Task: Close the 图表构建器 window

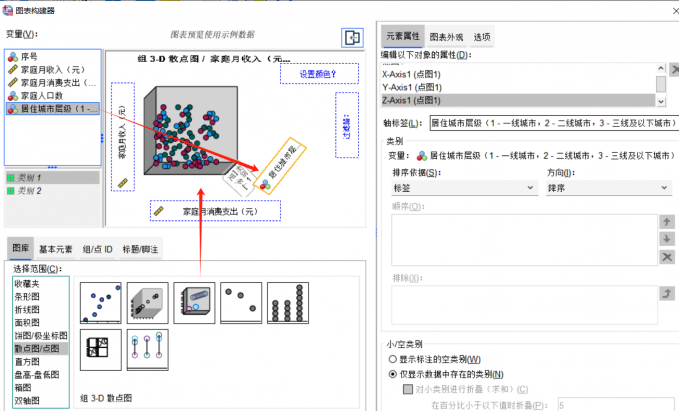Action: tap(675, 11)
